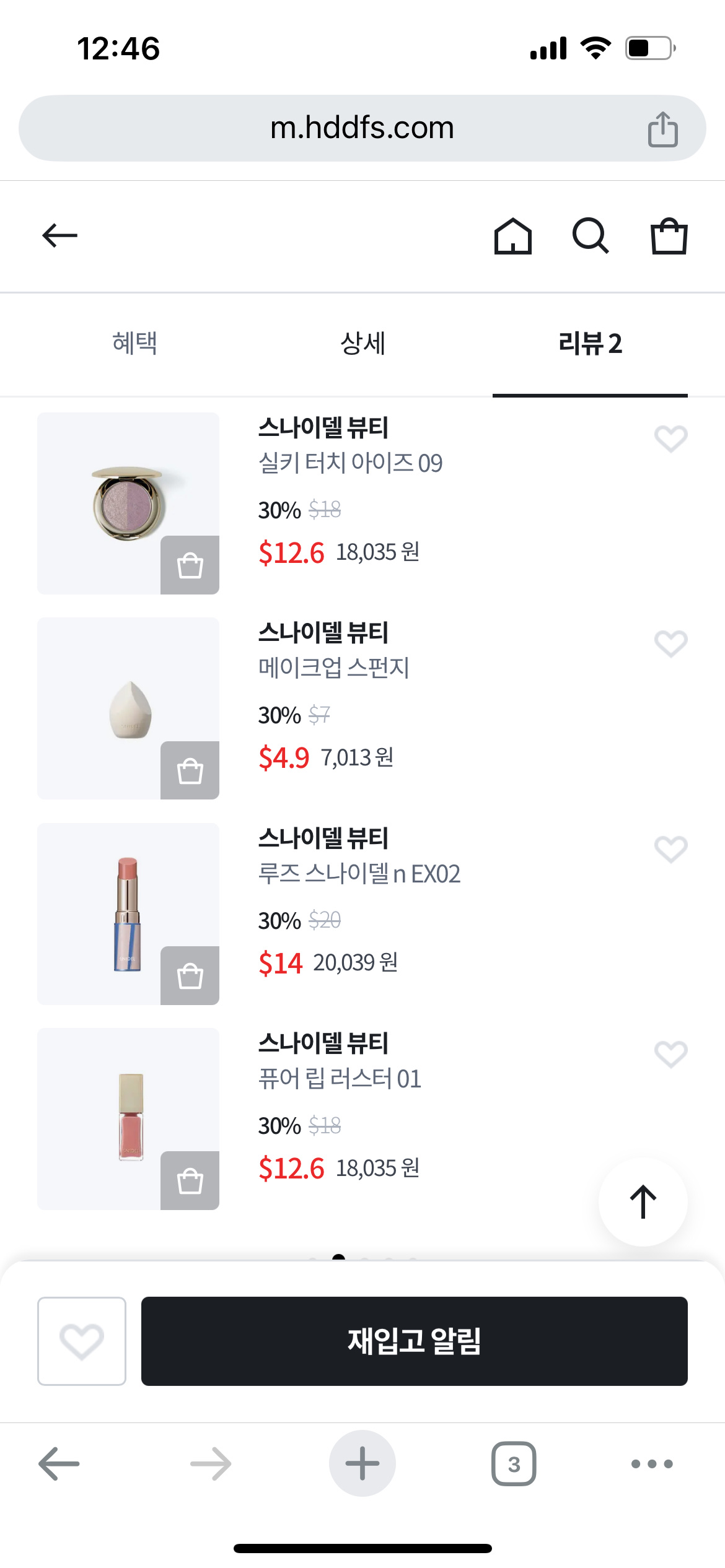Viewport: 725px width, 1568px height.
Task: Open the browser more options menu
Action: point(651,1464)
